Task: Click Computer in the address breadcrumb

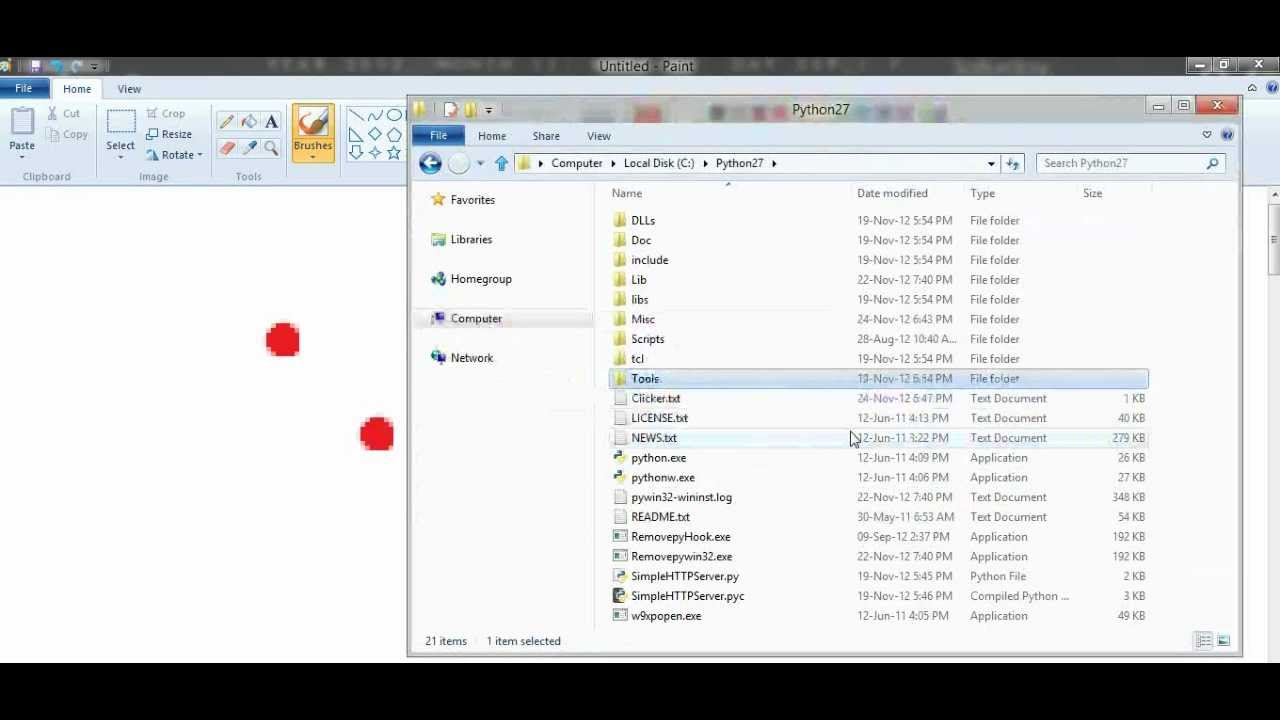Action: pos(577,163)
